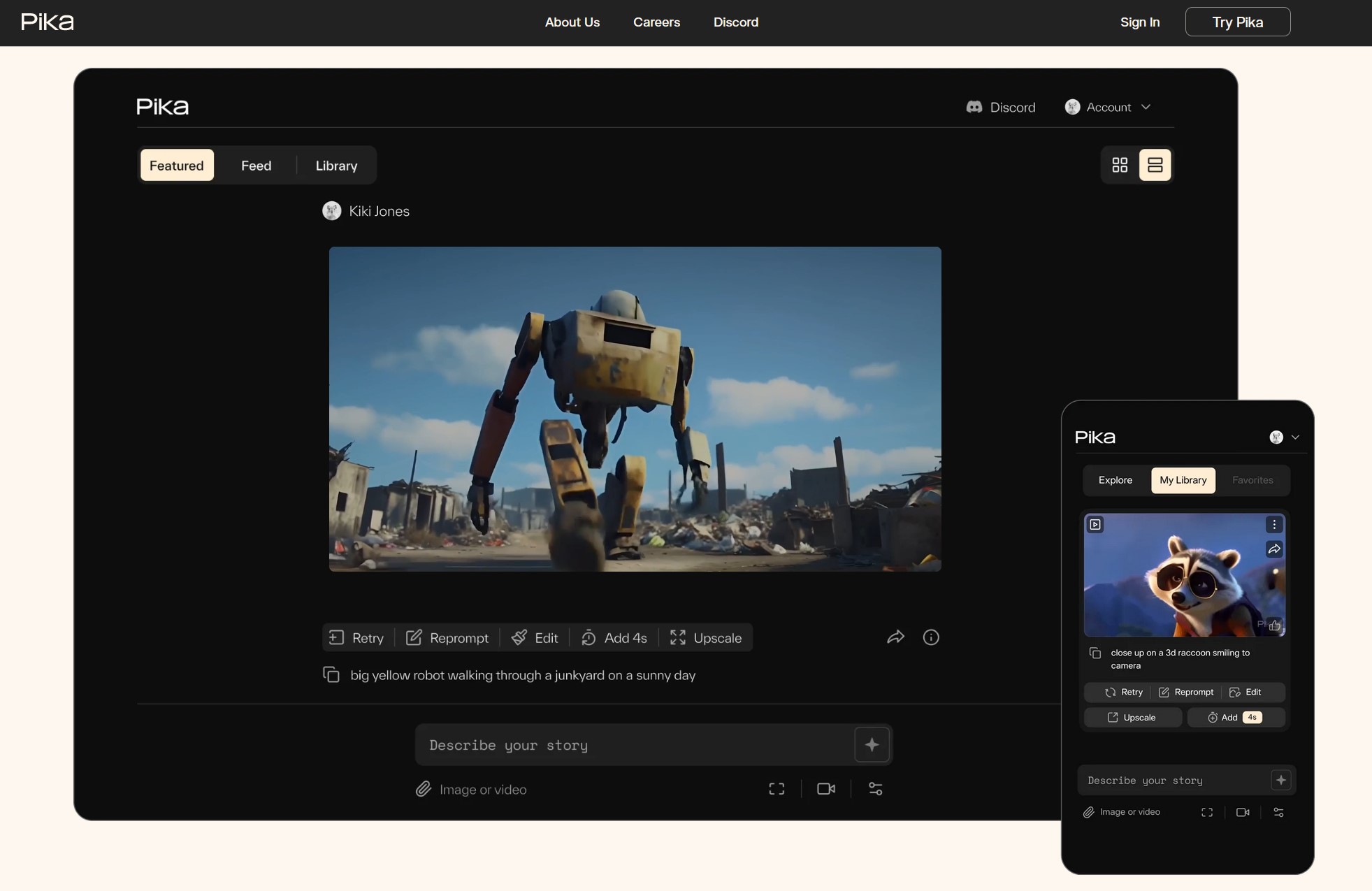This screenshot has height=891, width=1372.
Task: Click share arrow icon below robot video
Action: pyautogui.click(x=895, y=637)
